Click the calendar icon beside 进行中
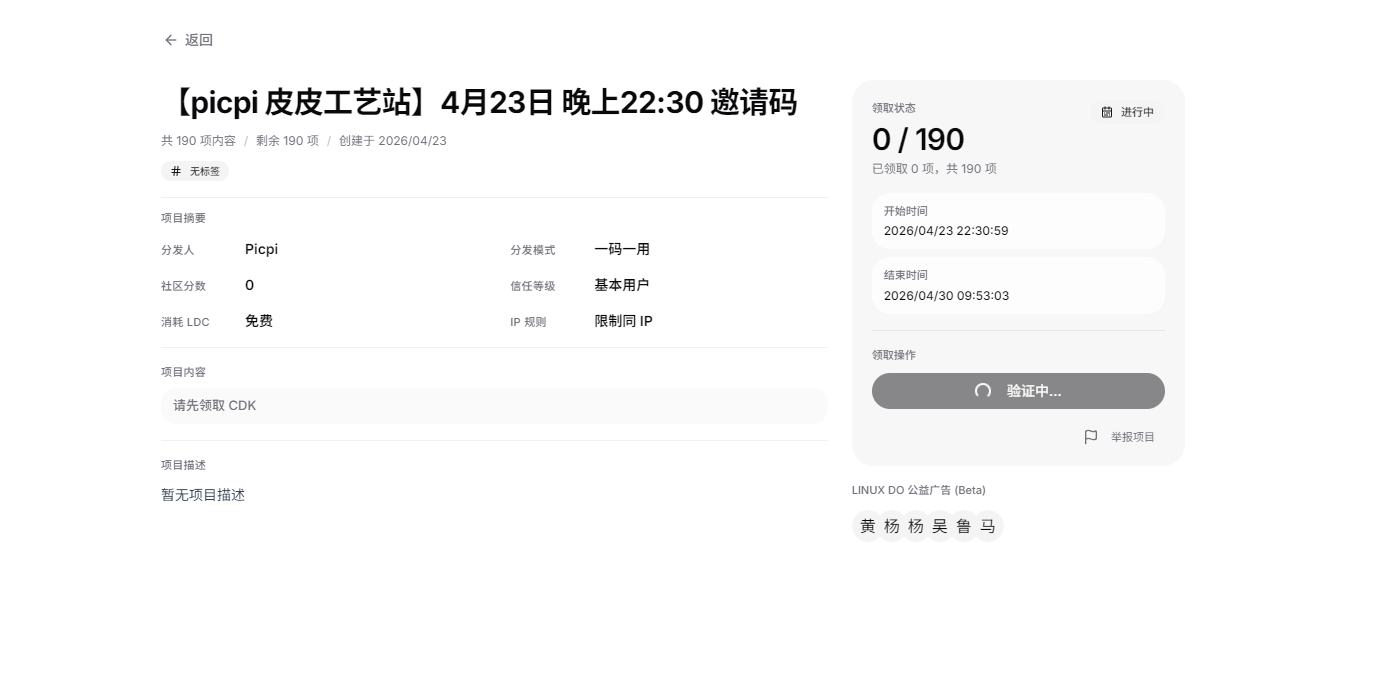 pos(1107,112)
